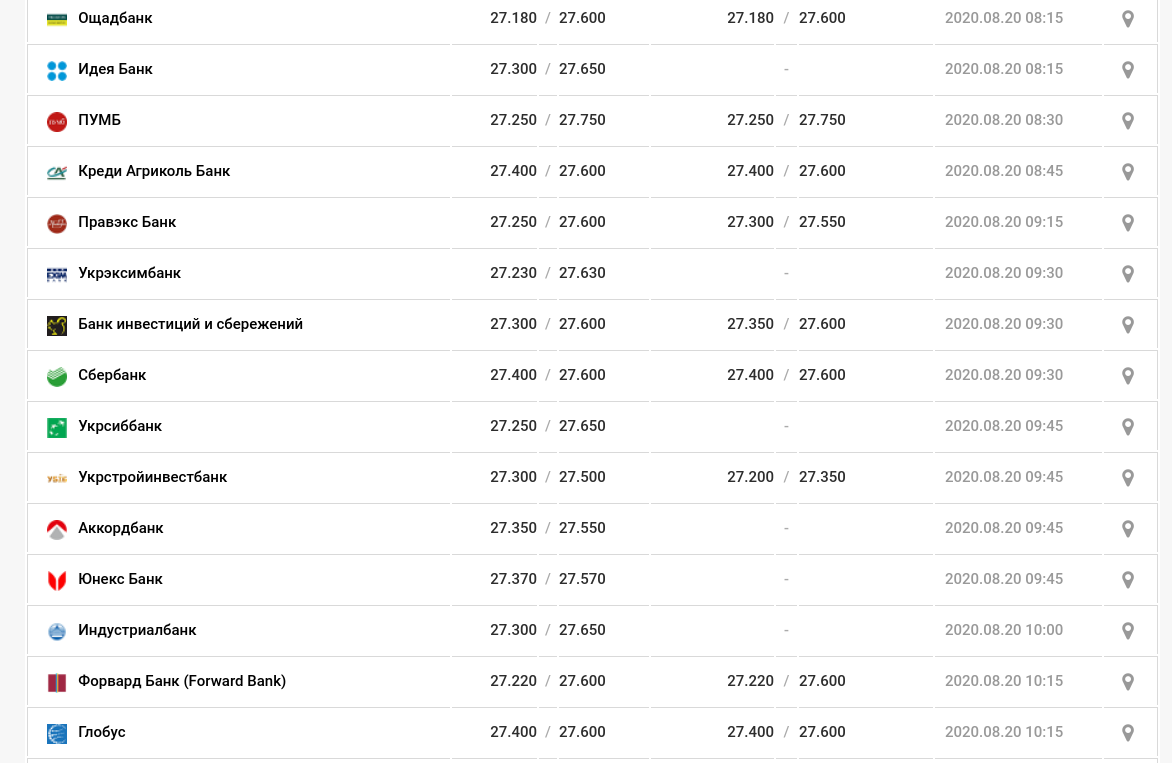This screenshot has width=1172, height=763.
Task: Open location pin for Идея Банк row
Action: pos(1128,69)
